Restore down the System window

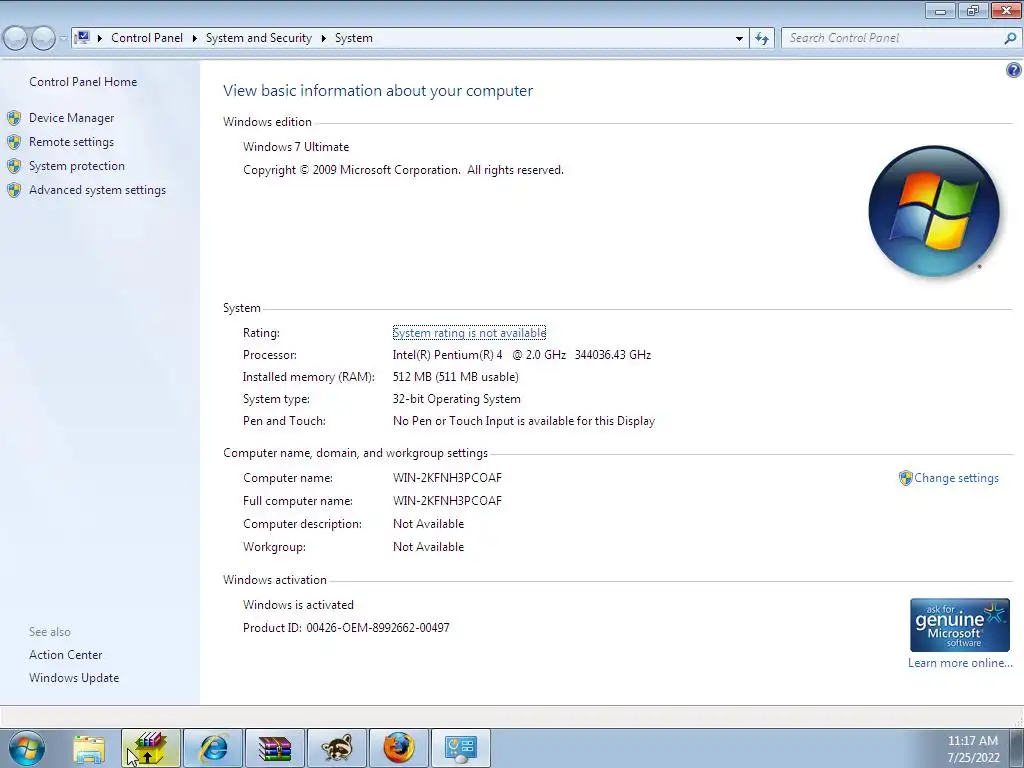(973, 10)
